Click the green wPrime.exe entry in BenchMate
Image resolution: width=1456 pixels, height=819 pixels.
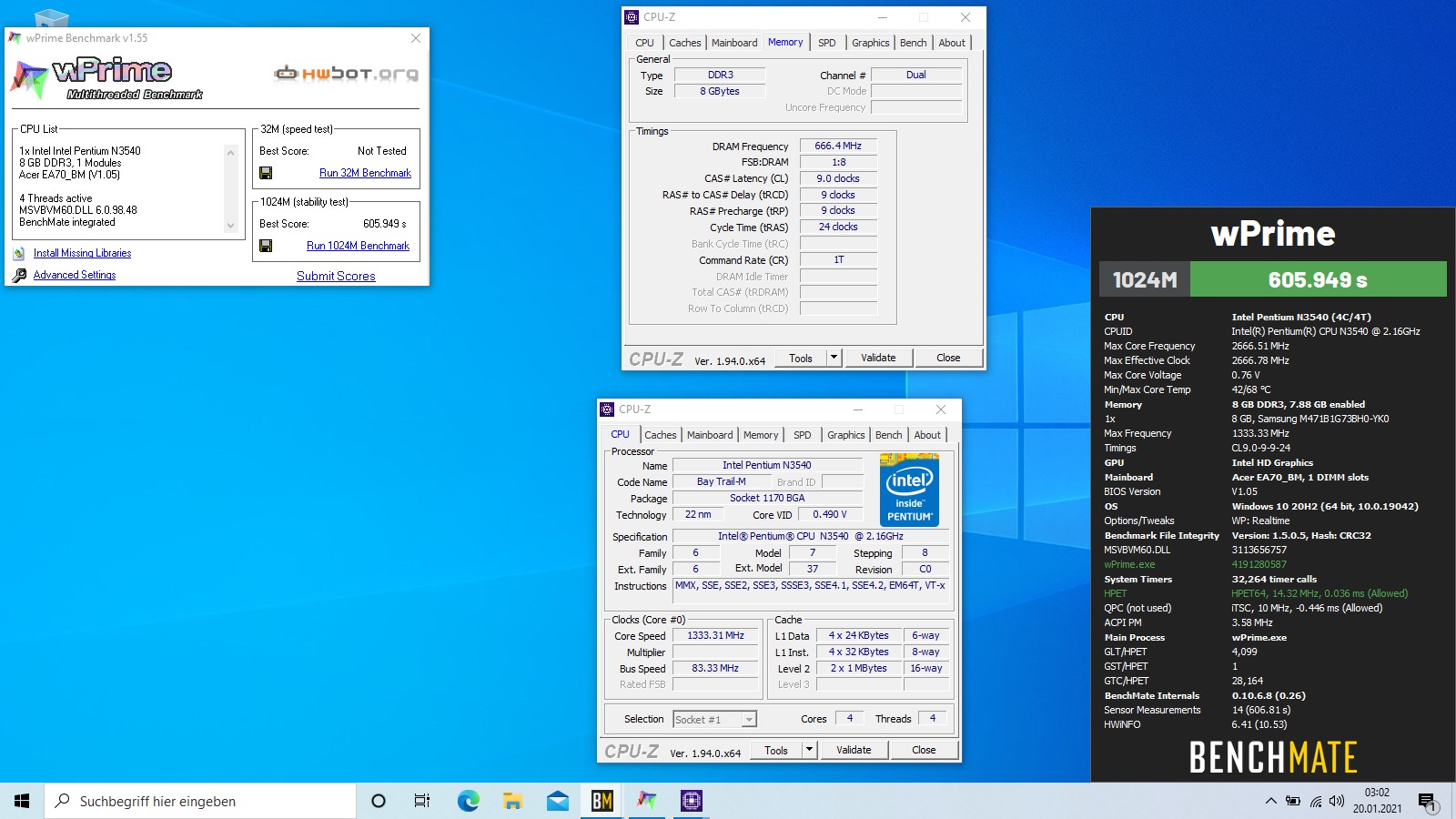click(1129, 564)
